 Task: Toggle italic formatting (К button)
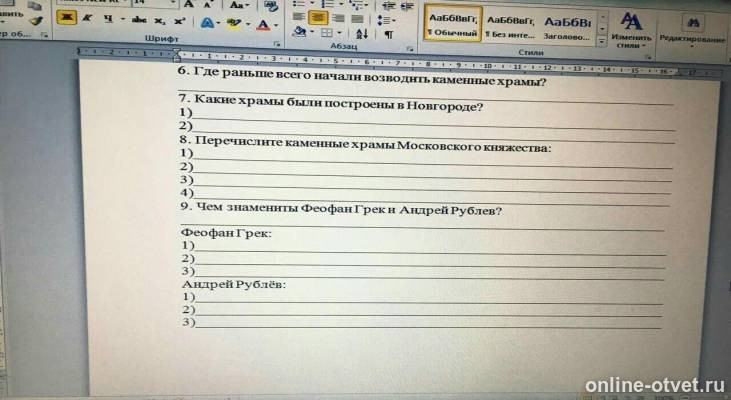coord(87,19)
